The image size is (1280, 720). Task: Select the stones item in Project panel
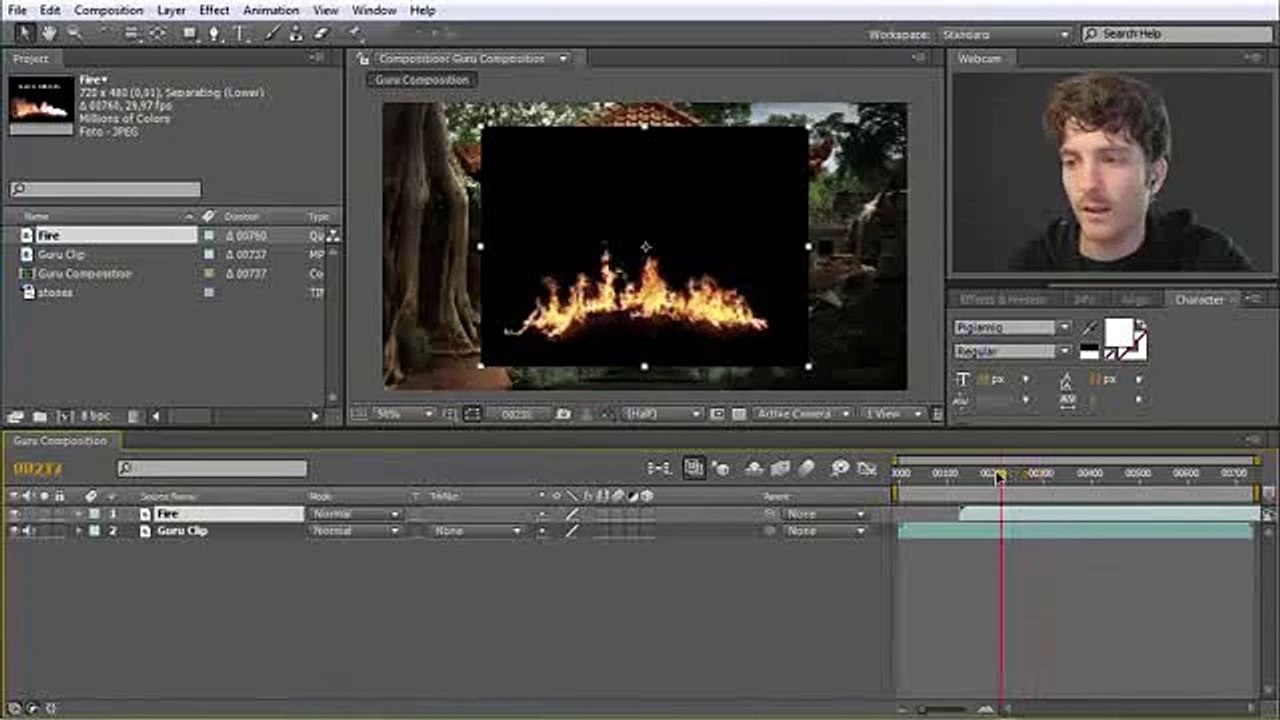[x=55, y=292]
